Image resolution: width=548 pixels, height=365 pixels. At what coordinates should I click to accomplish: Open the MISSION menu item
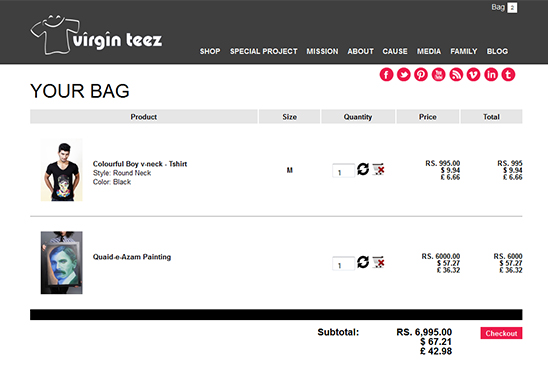click(x=323, y=51)
